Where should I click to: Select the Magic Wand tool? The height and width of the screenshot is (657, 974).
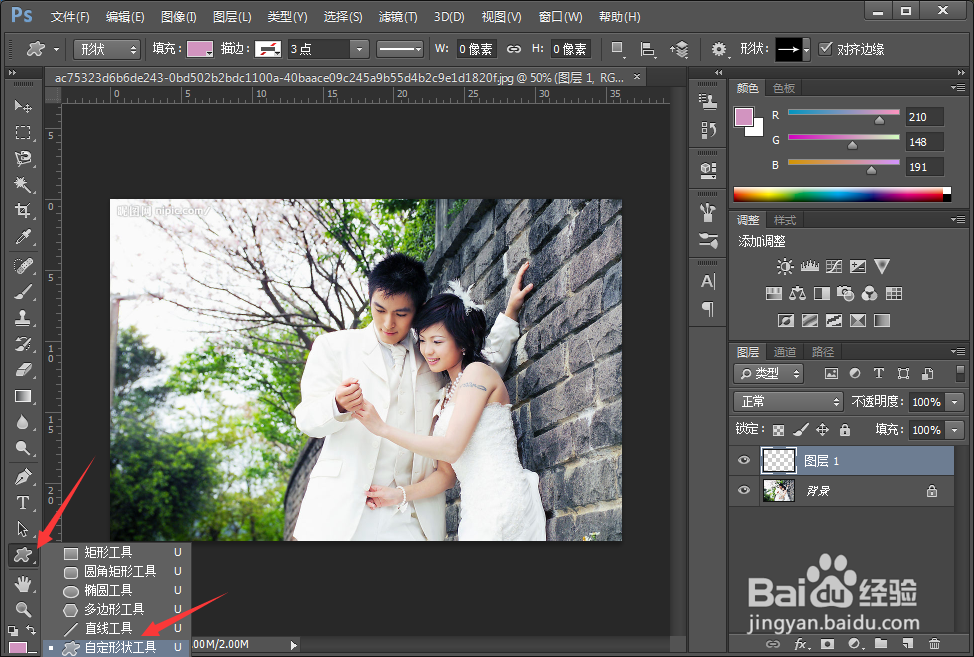(23, 184)
